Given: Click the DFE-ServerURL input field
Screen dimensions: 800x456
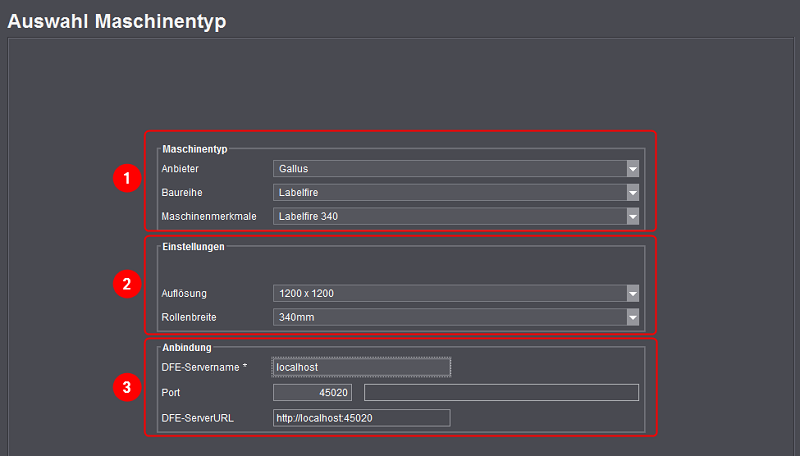Looking at the screenshot, I should click(361, 418).
